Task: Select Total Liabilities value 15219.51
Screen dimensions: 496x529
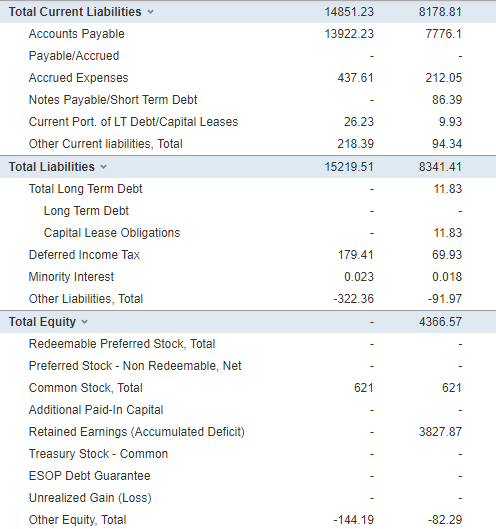Action: (349, 167)
